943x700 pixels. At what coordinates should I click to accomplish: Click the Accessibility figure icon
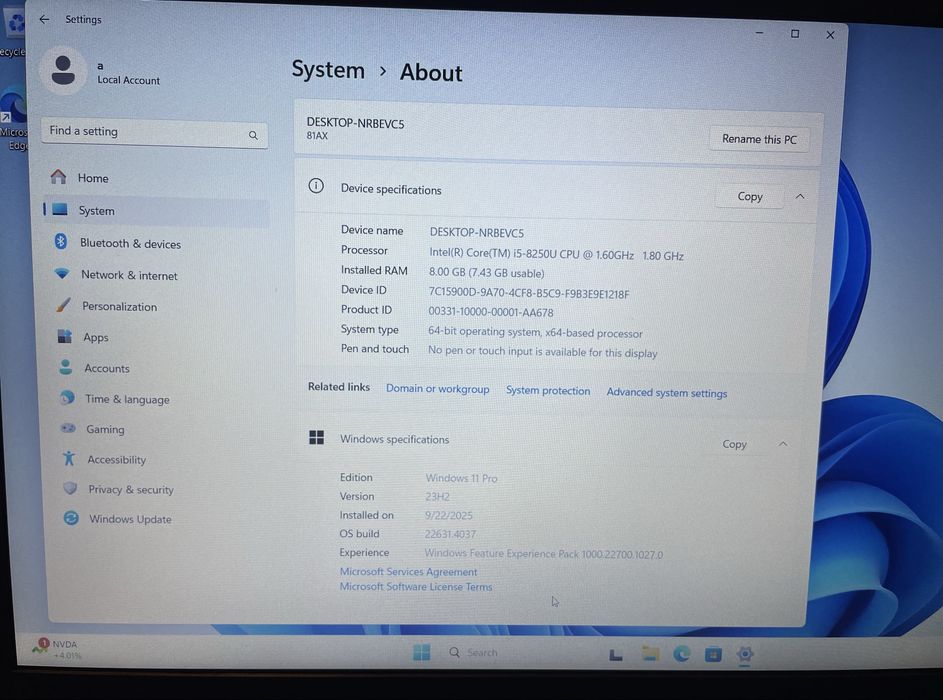pyautogui.click(x=69, y=458)
